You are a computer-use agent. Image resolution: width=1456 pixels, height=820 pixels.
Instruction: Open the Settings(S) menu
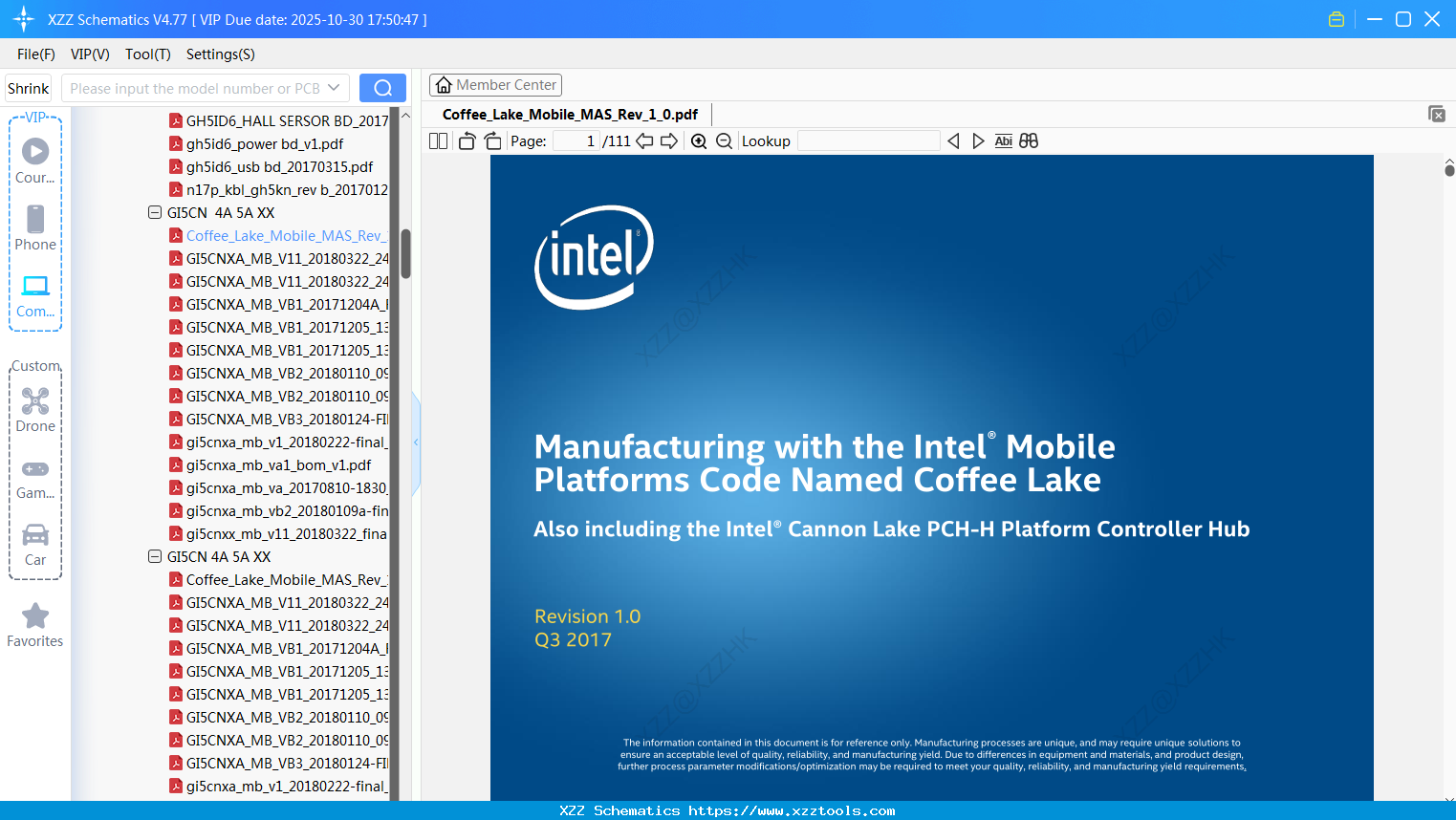pos(220,54)
